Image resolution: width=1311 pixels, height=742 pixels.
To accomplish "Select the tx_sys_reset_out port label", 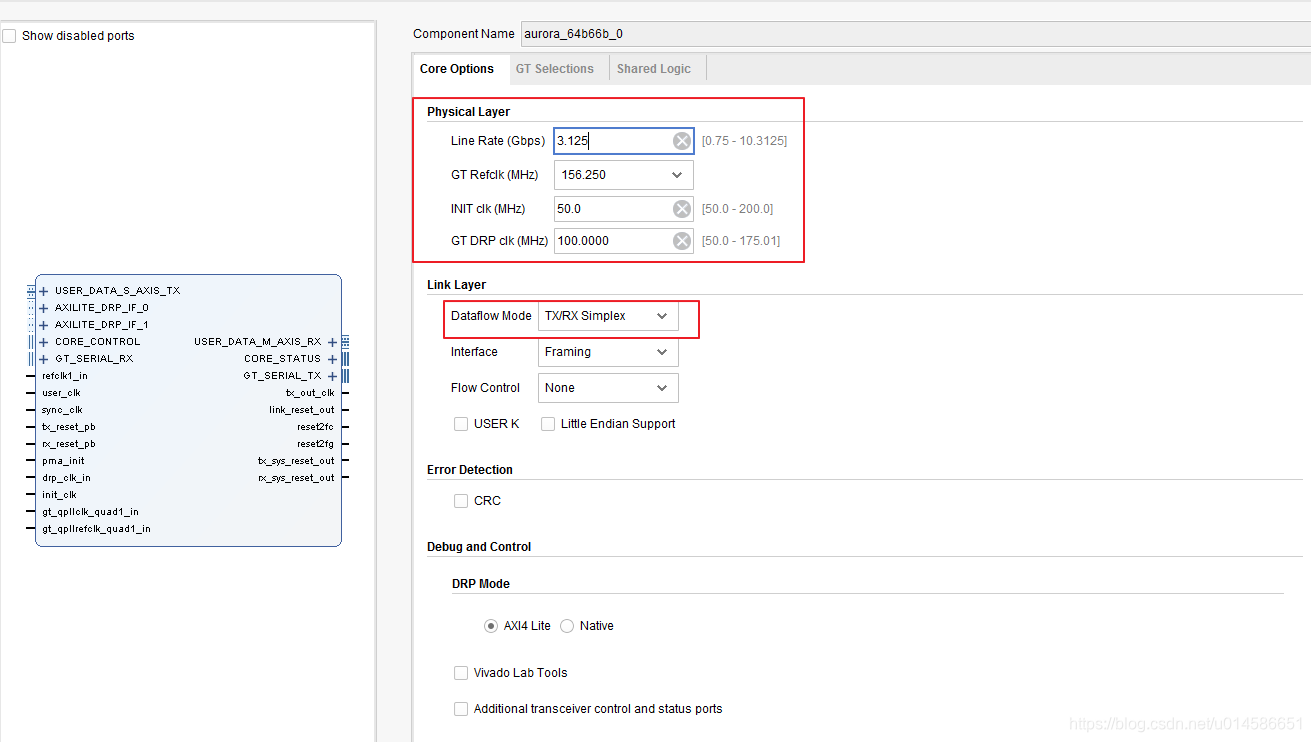I will [x=296, y=461].
